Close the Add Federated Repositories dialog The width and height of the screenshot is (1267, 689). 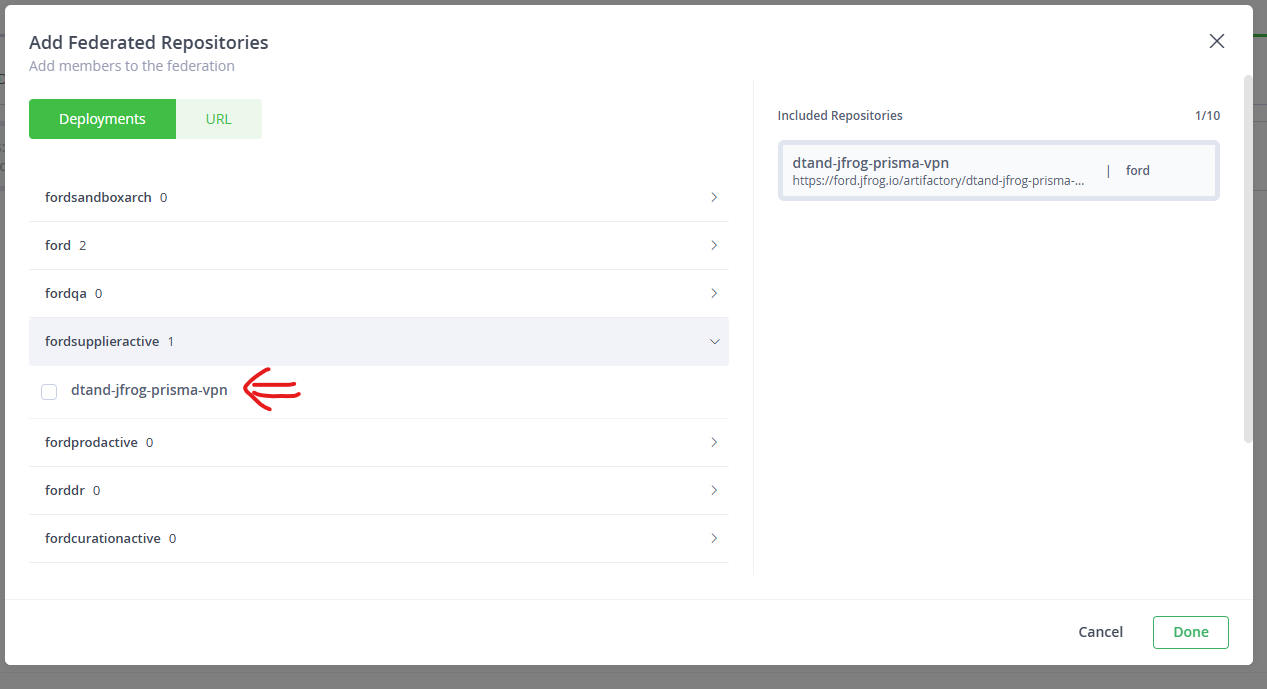(x=1216, y=41)
